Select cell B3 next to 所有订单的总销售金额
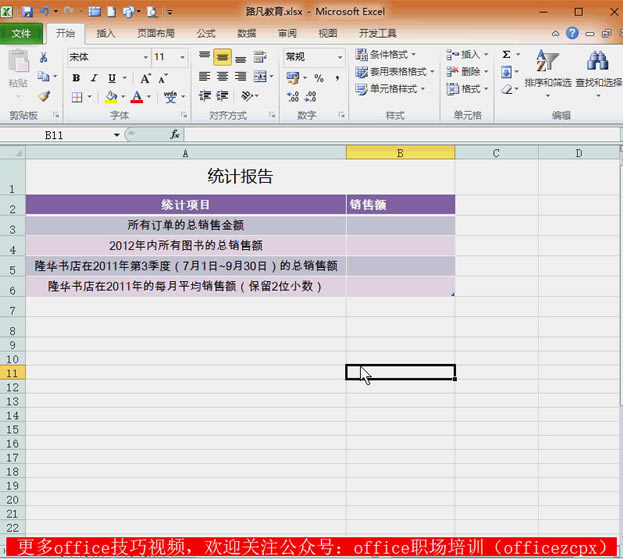This screenshot has width=623, height=559. pyautogui.click(x=400, y=226)
